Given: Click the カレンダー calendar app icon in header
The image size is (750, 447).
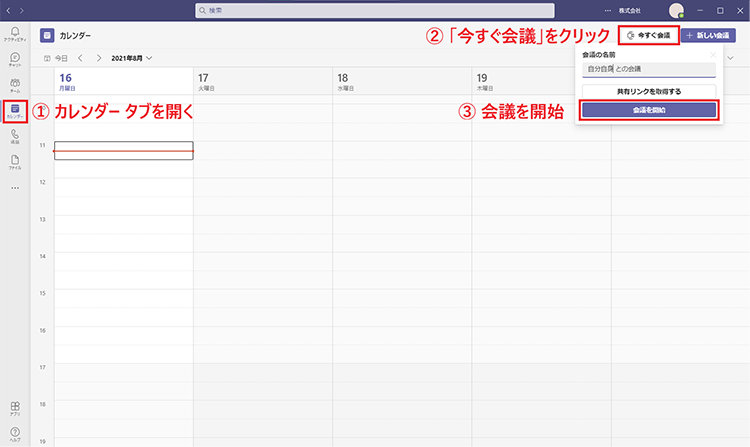Looking at the screenshot, I should 47,35.
